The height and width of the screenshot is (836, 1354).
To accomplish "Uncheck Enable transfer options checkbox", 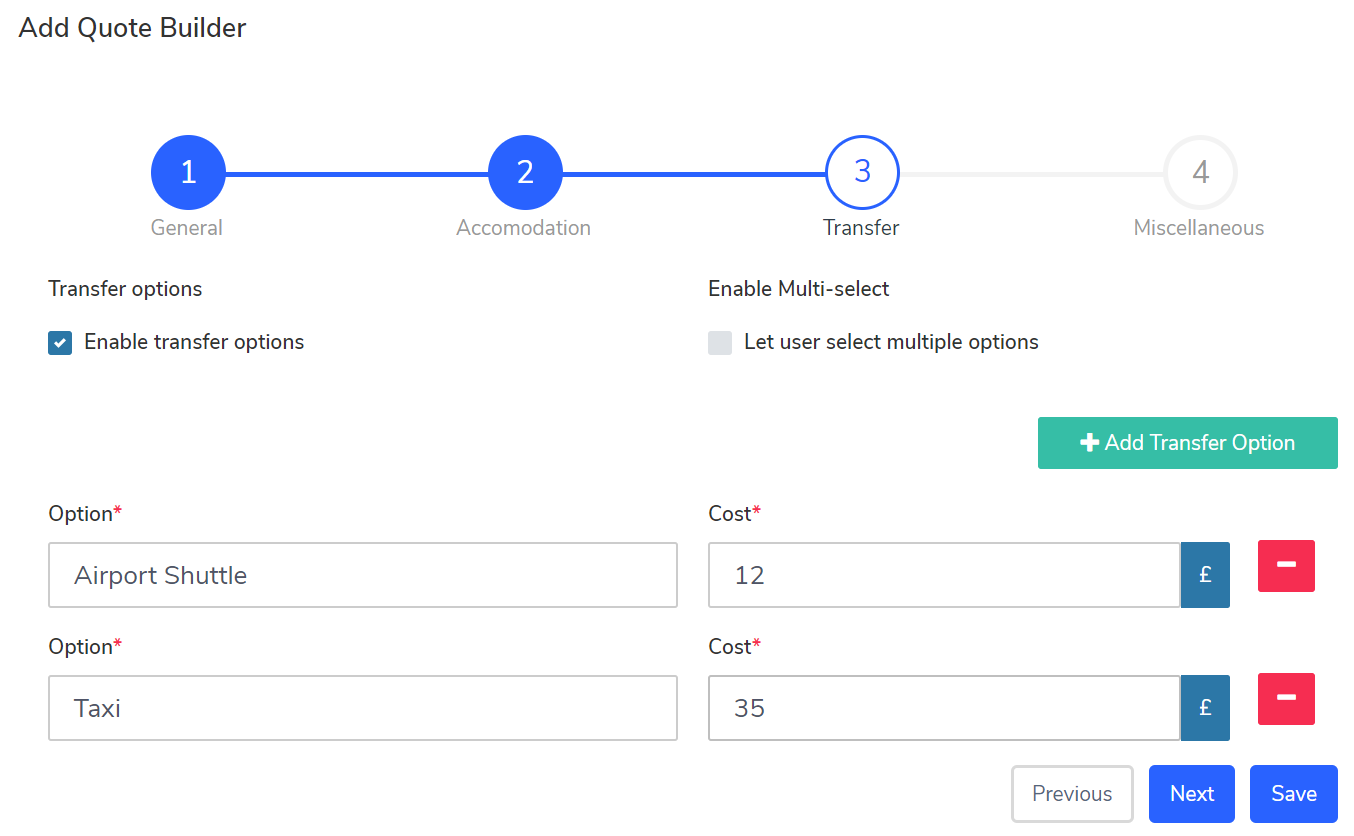I will coord(60,343).
